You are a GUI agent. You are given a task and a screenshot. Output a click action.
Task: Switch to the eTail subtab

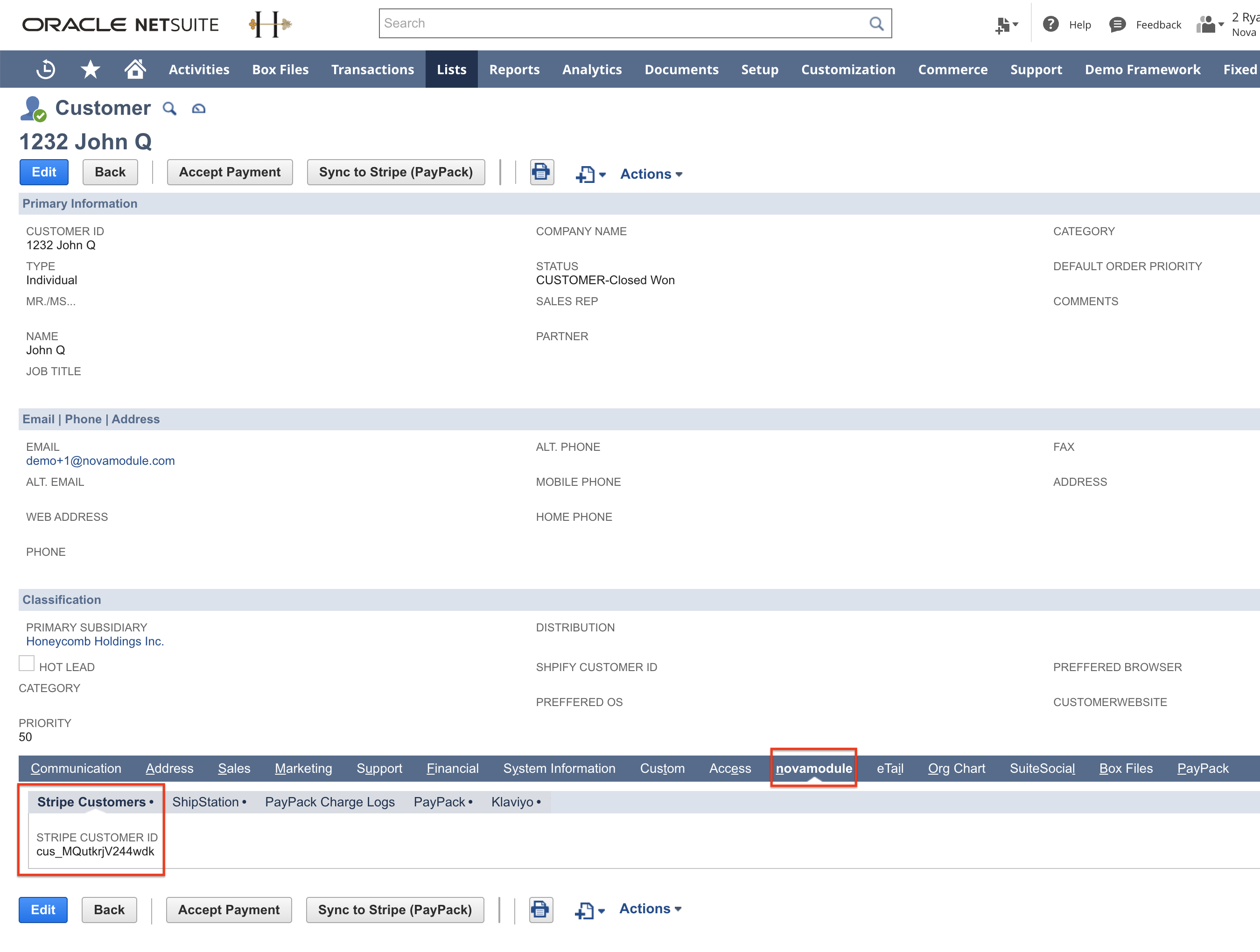click(x=890, y=769)
